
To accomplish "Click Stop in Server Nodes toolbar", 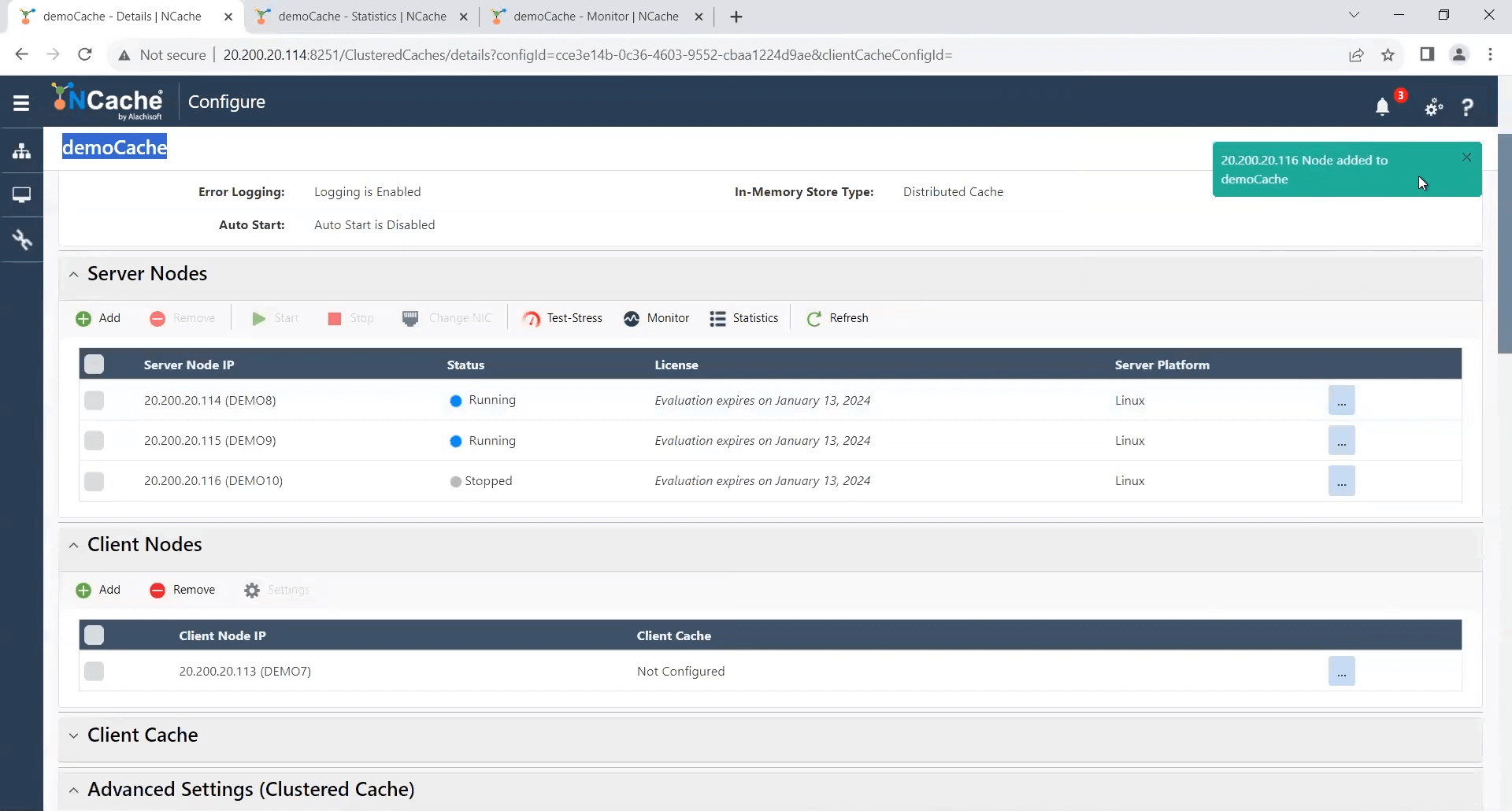I will point(350,318).
